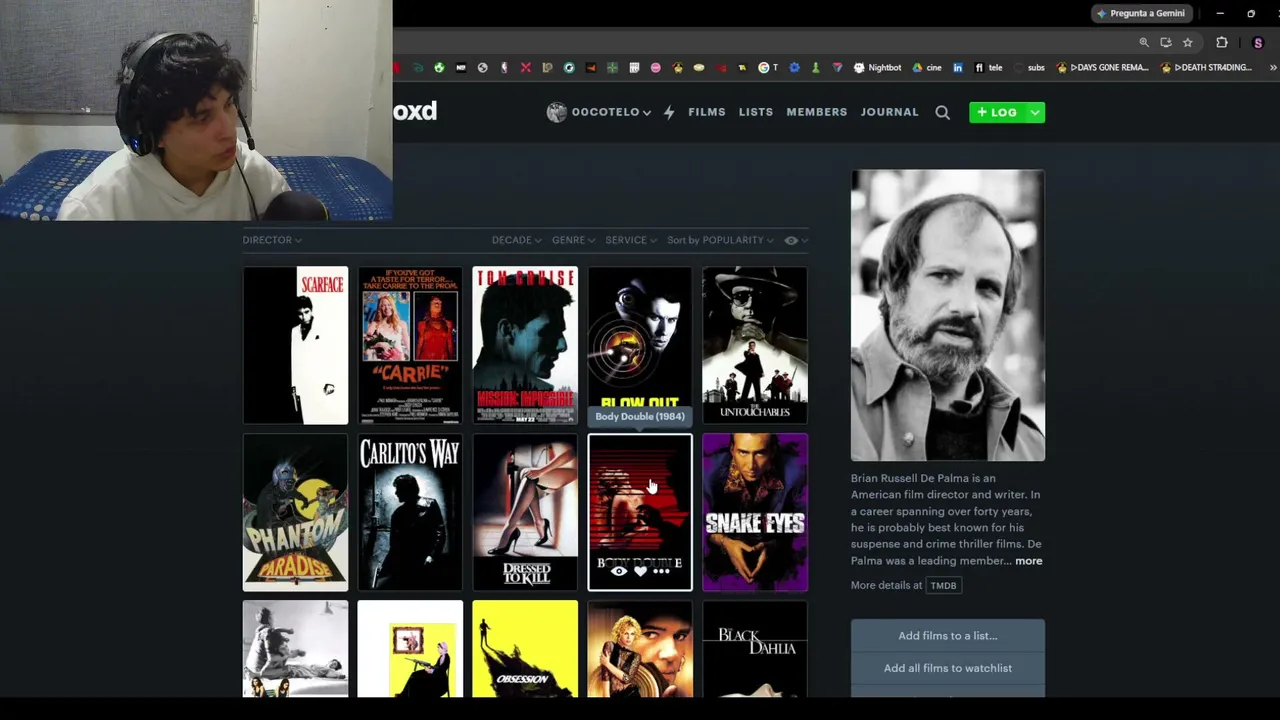Expand the DIRECTOR role dropdown
Image resolution: width=1280 pixels, height=720 pixels.
[272, 240]
